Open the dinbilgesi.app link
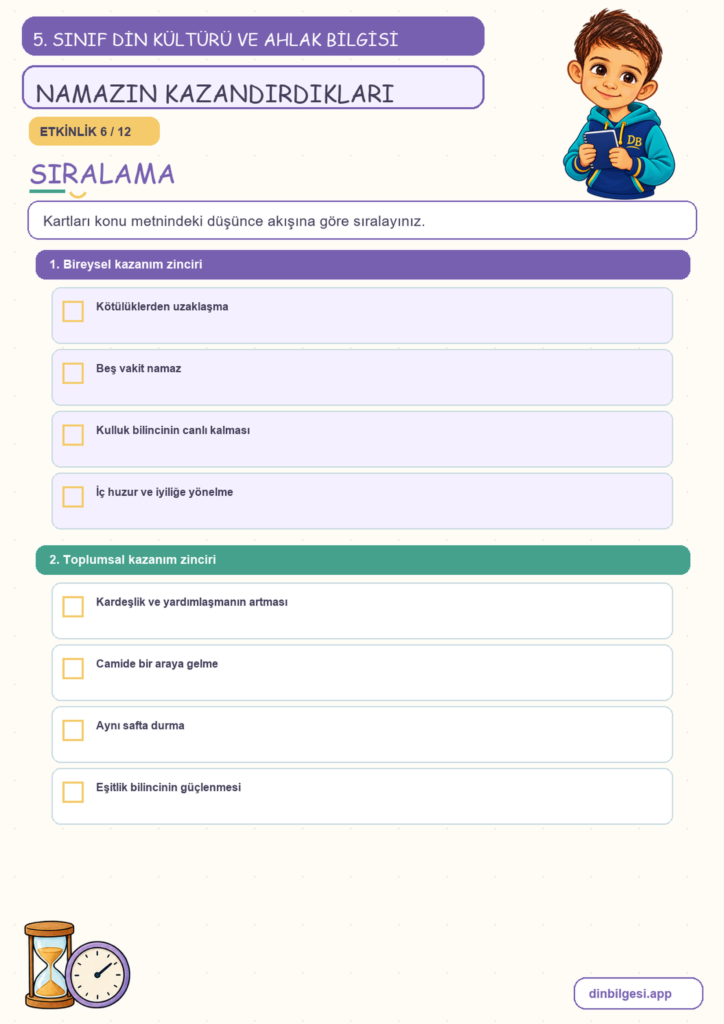The width and height of the screenshot is (724, 1024). click(638, 993)
